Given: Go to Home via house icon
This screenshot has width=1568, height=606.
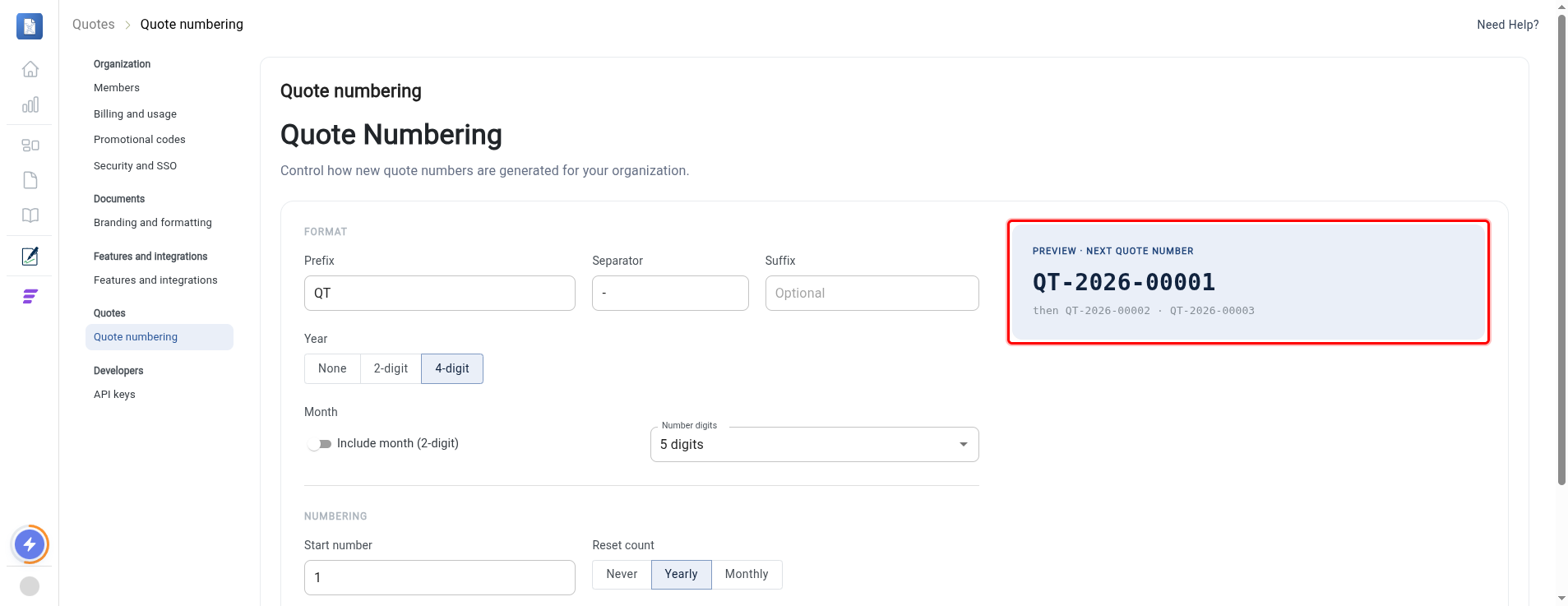Looking at the screenshot, I should click(30, 69).
